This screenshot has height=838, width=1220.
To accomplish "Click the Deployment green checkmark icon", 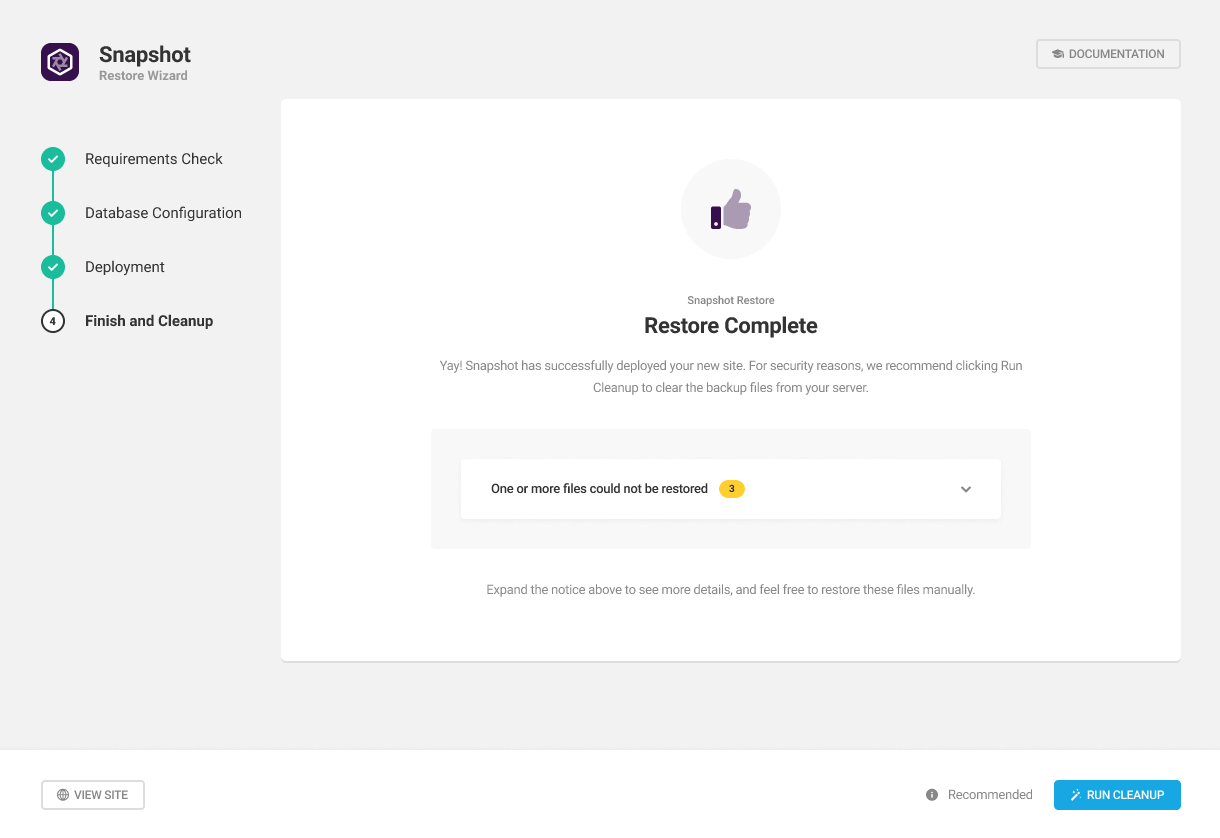I will point(53,267).
